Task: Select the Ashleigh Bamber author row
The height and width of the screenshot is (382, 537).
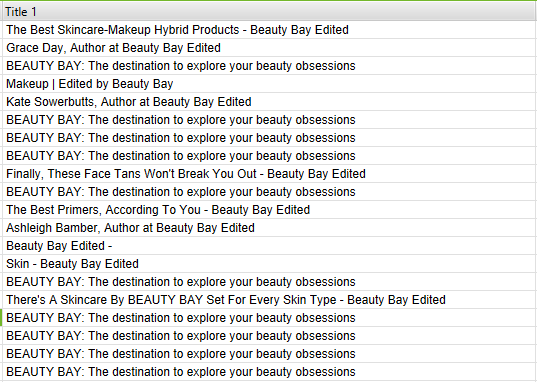Action: (269, 228)
